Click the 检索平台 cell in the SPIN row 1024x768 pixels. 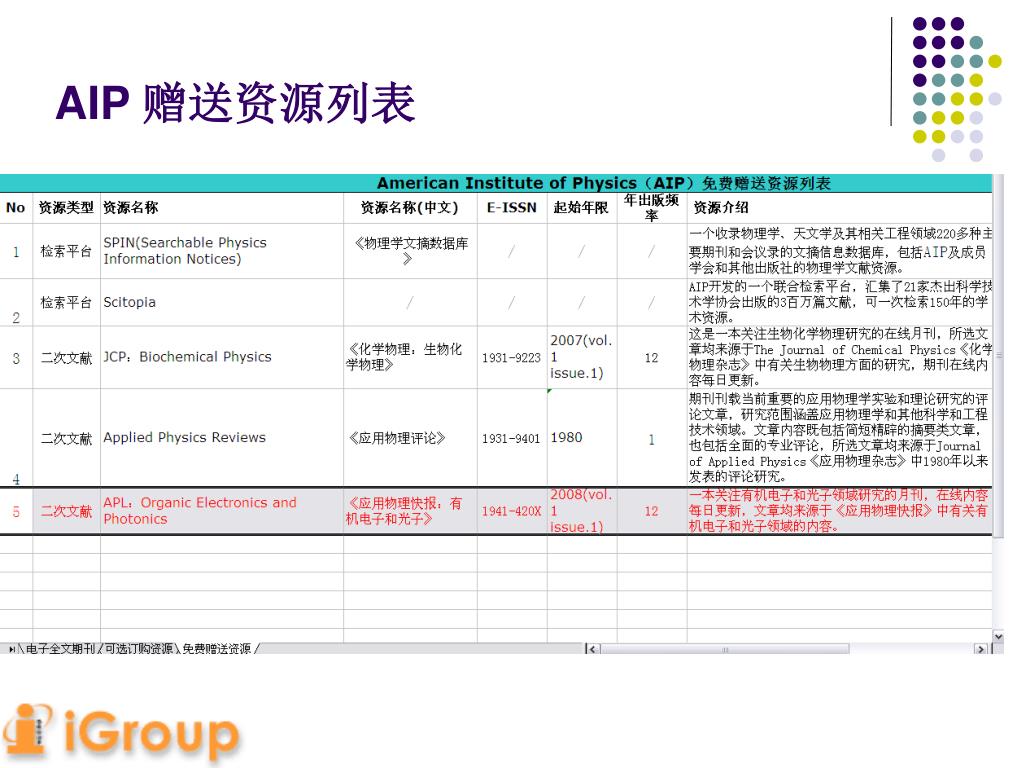[66, 251]
